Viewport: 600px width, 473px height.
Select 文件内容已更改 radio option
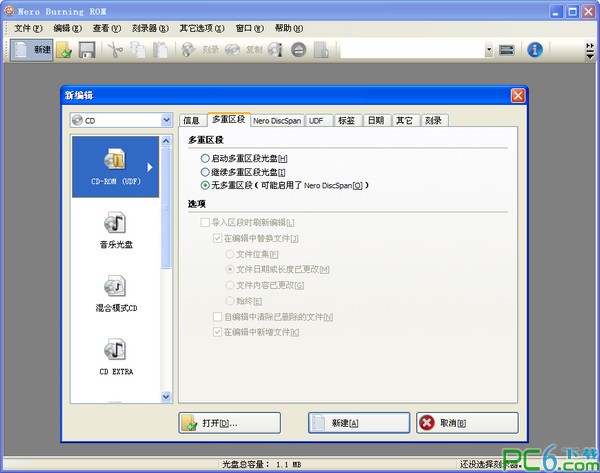(x=265, y=285)
